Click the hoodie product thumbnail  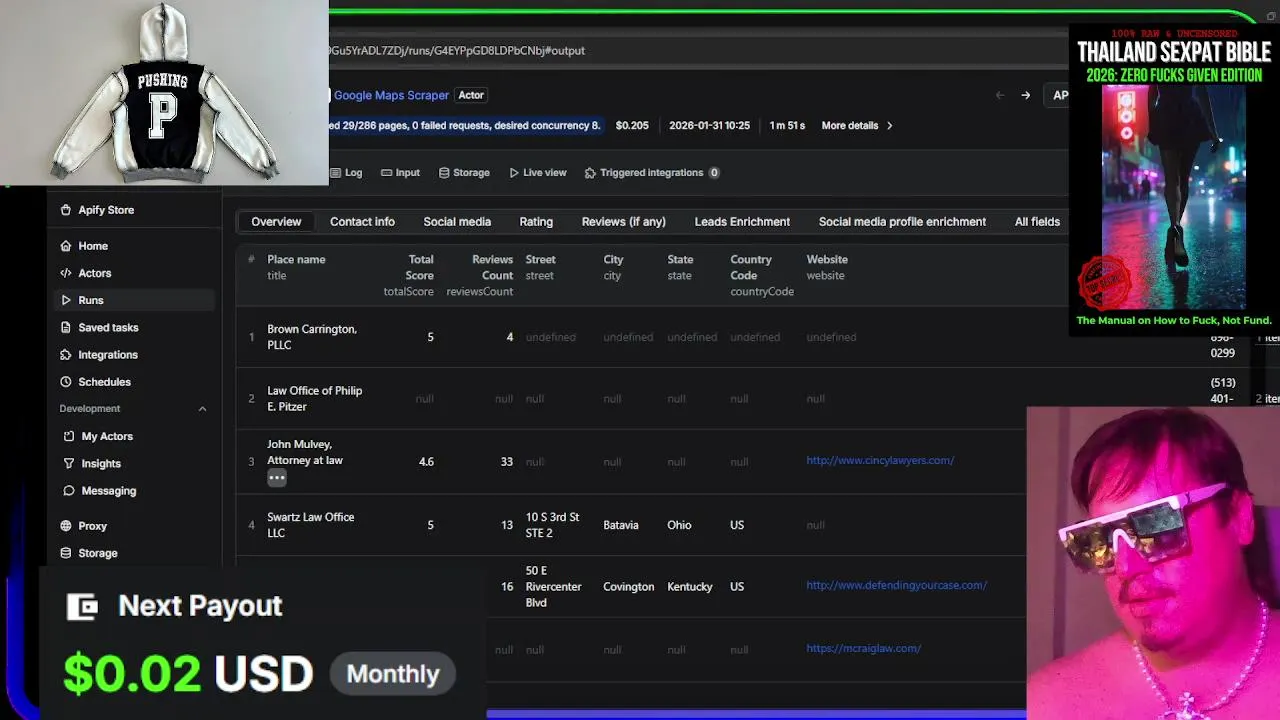pyautogui.click(x=164, y=93)
